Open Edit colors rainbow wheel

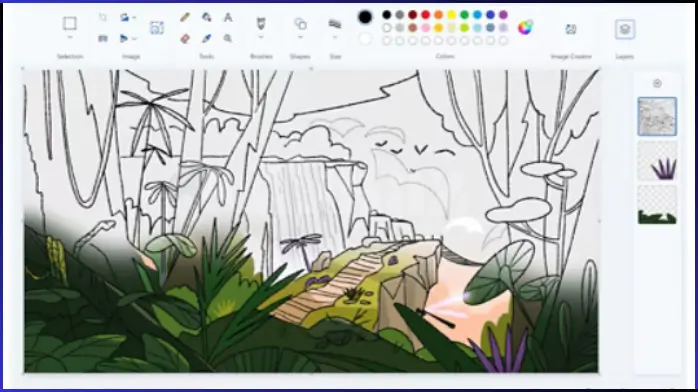click(525, 28)
